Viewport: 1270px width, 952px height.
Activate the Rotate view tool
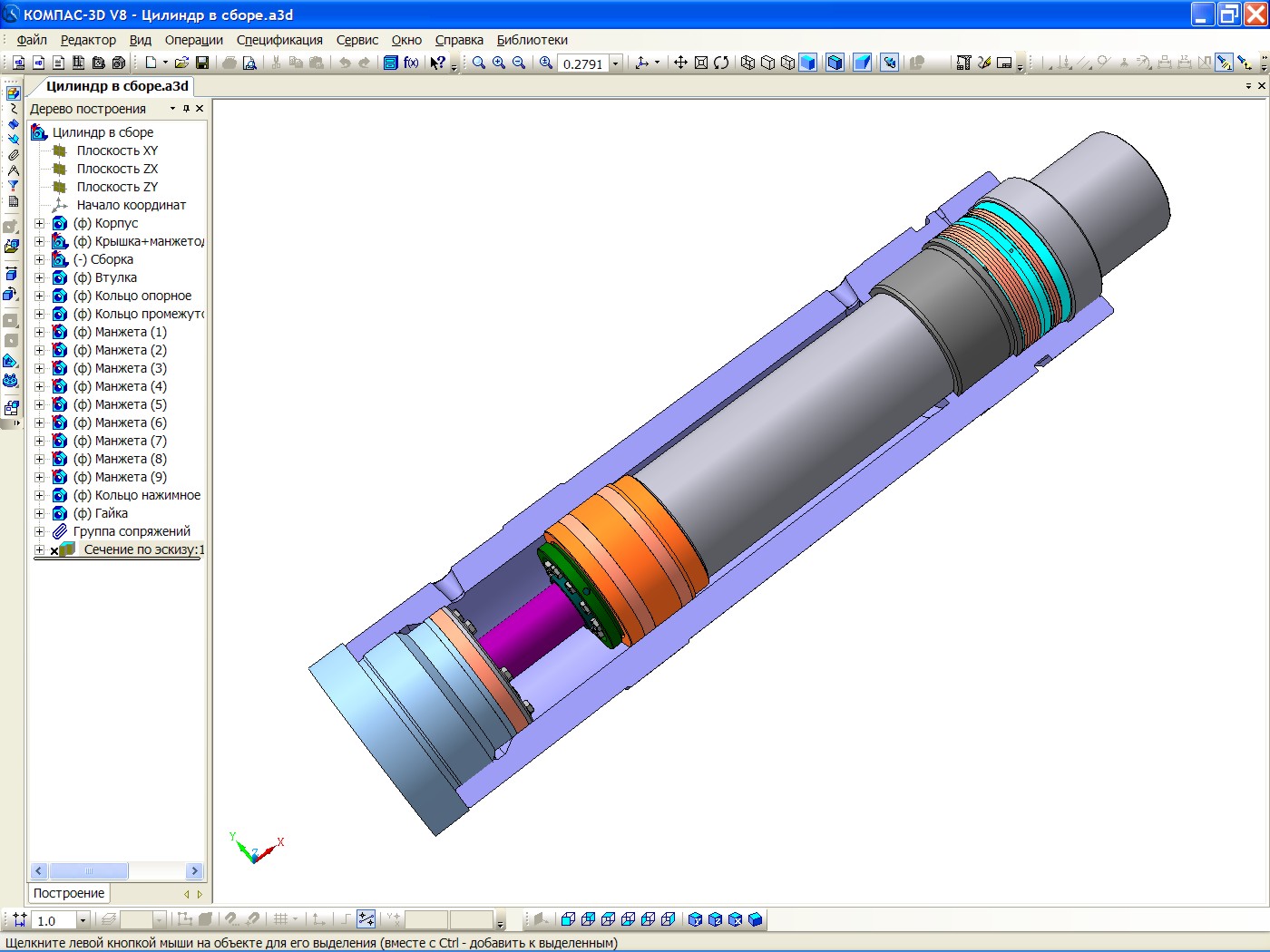click(x=721, y=63)
